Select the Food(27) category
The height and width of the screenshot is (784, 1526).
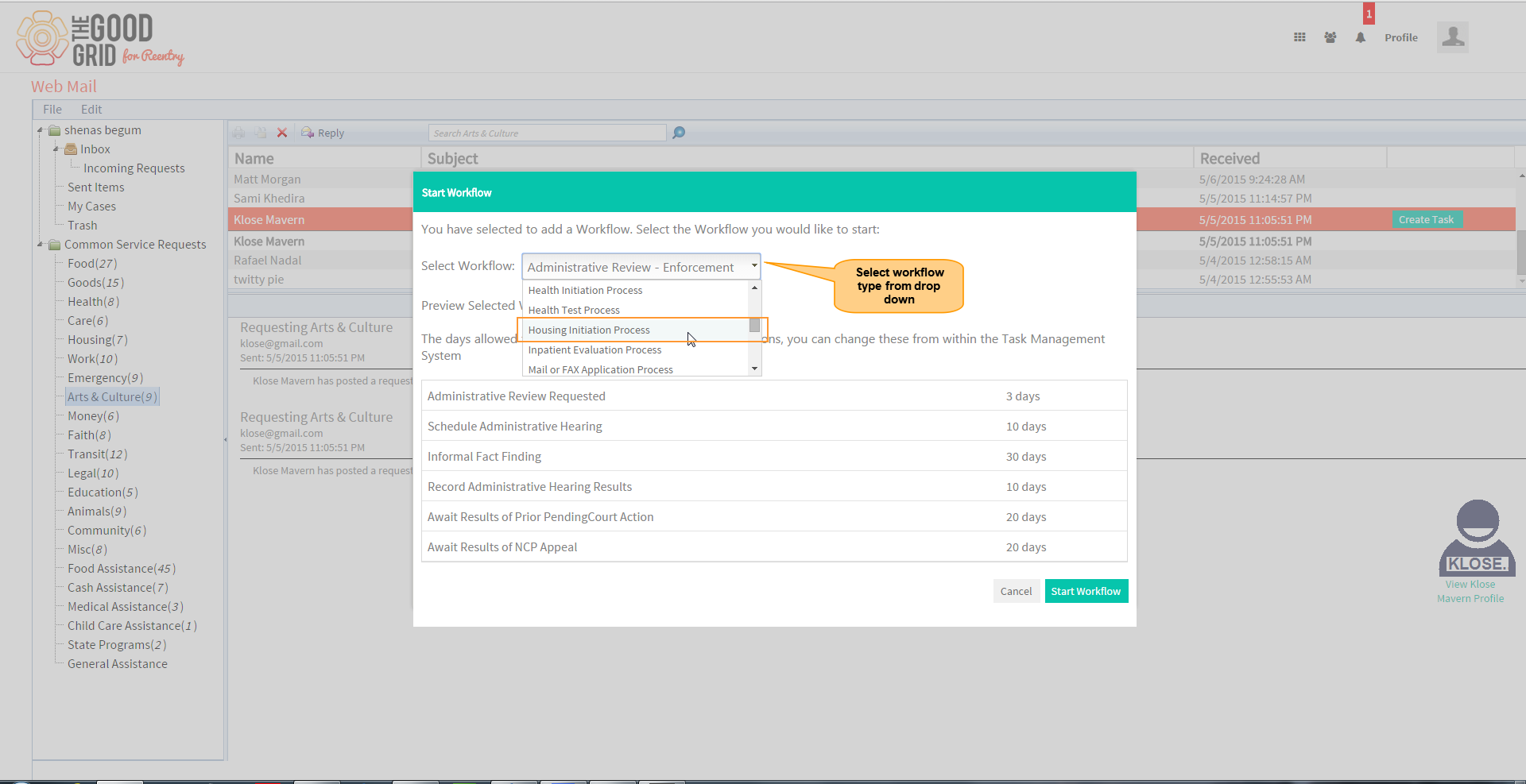click(x=92, y=264)
